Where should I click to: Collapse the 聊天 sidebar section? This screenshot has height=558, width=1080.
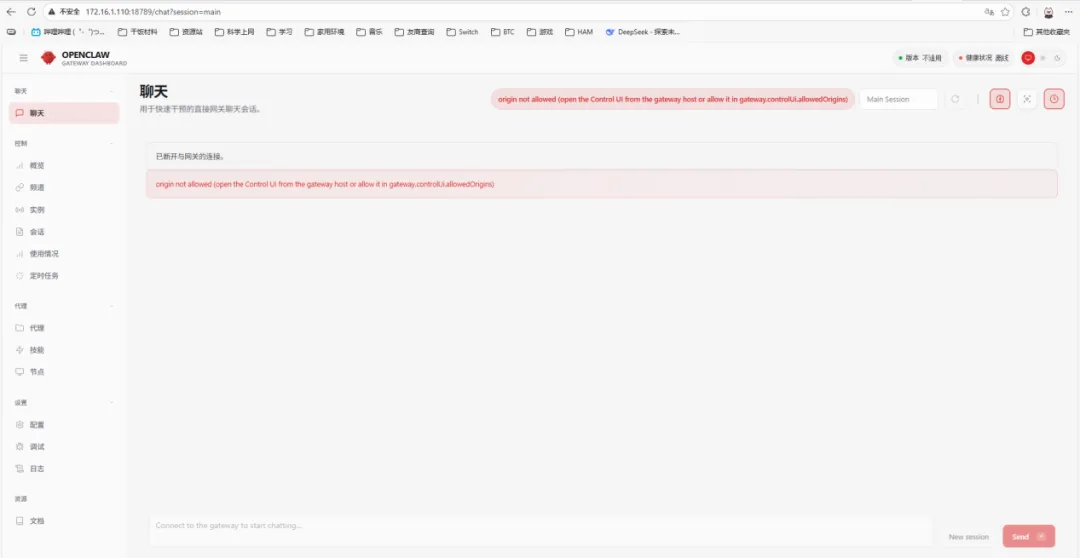(x=64, y=91)
